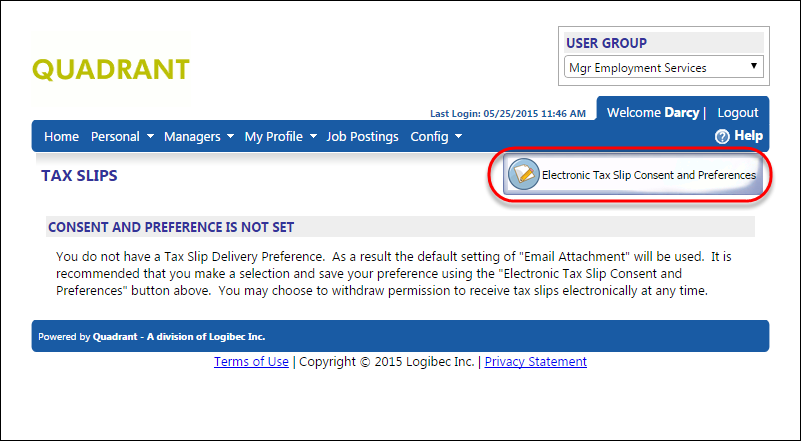
Task: Click the Help question mark icon
Action: (x=722, y=136)
